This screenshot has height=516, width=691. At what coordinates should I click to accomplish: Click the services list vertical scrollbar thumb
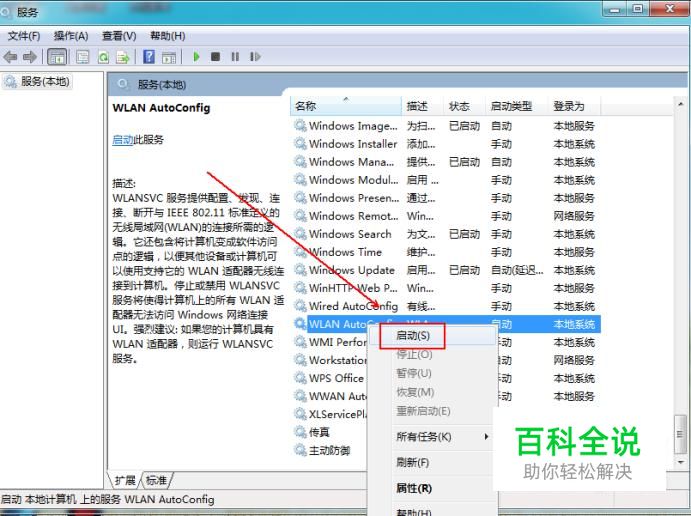pyautogui.click(x=680, y=434)
